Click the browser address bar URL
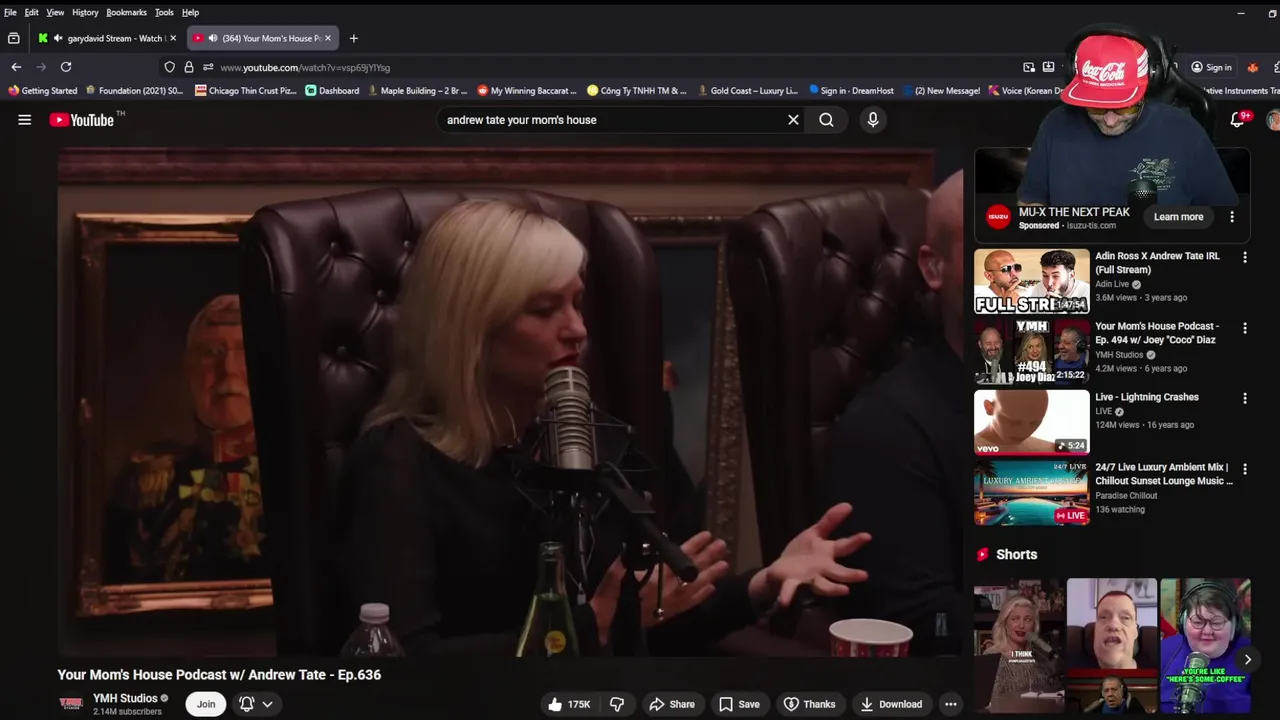 pyautogui.click(x=305, y=68)
